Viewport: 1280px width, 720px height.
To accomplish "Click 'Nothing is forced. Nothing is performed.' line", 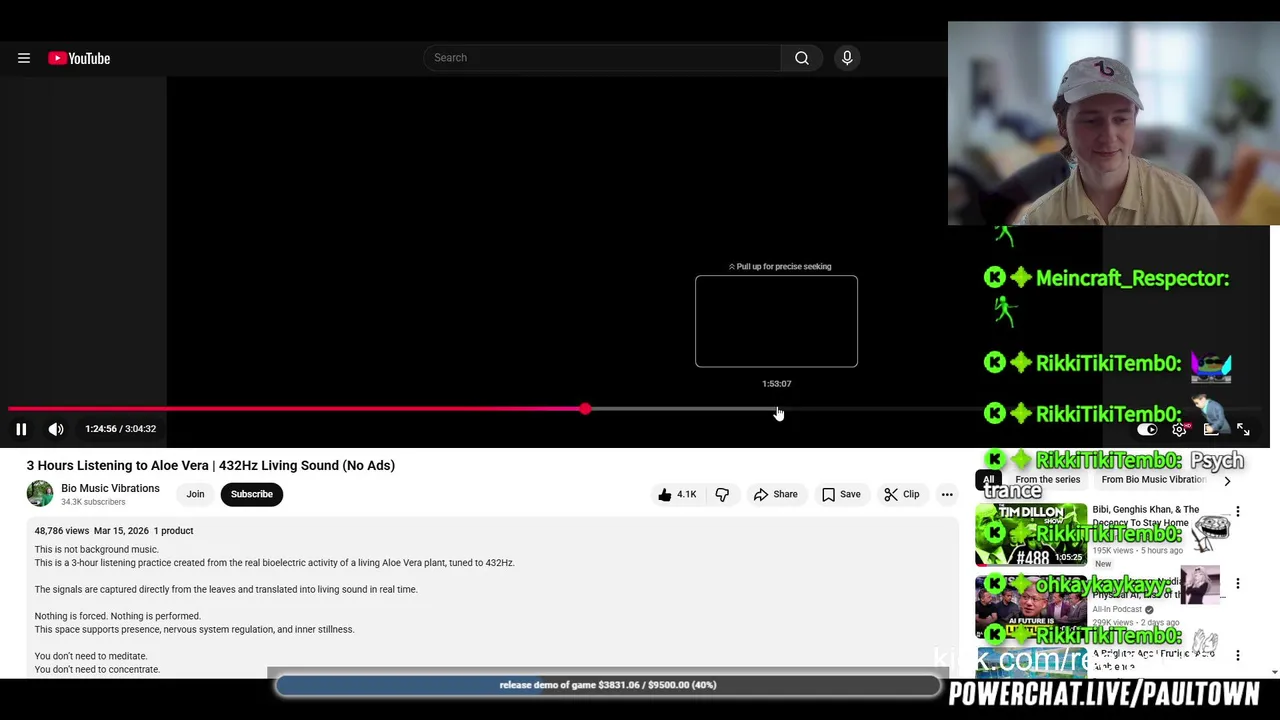I will click(118, 616).
